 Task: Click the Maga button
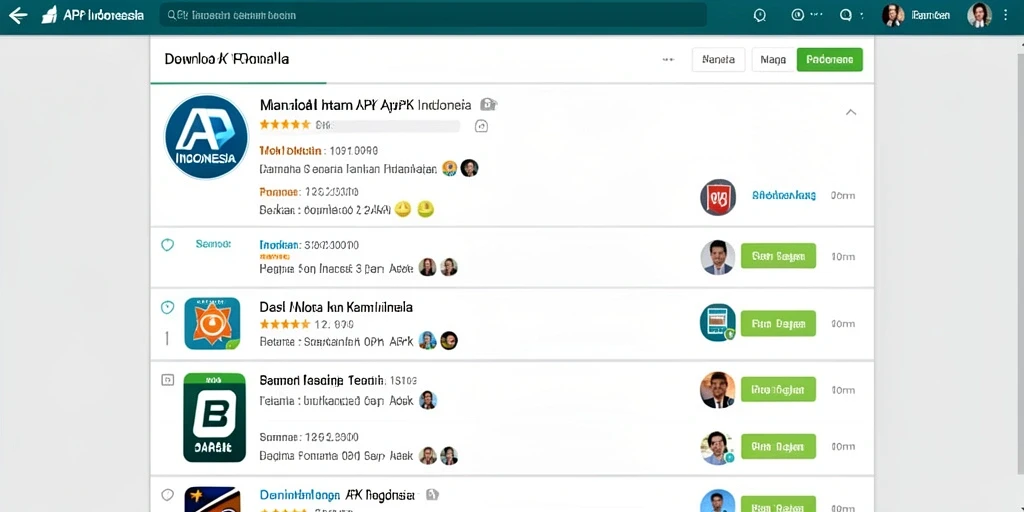tap(773, 59)
